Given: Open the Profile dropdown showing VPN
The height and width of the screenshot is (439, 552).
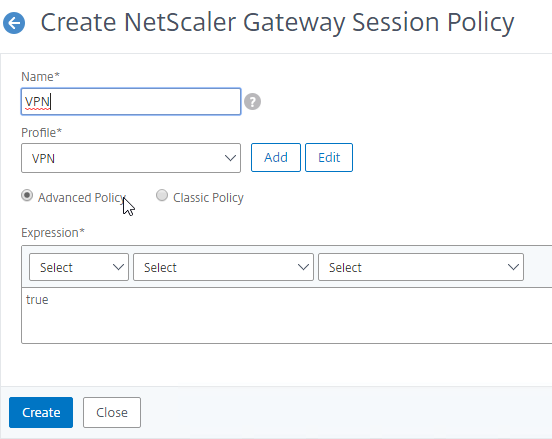Looking at the screenshot, I should coord(131,158).
